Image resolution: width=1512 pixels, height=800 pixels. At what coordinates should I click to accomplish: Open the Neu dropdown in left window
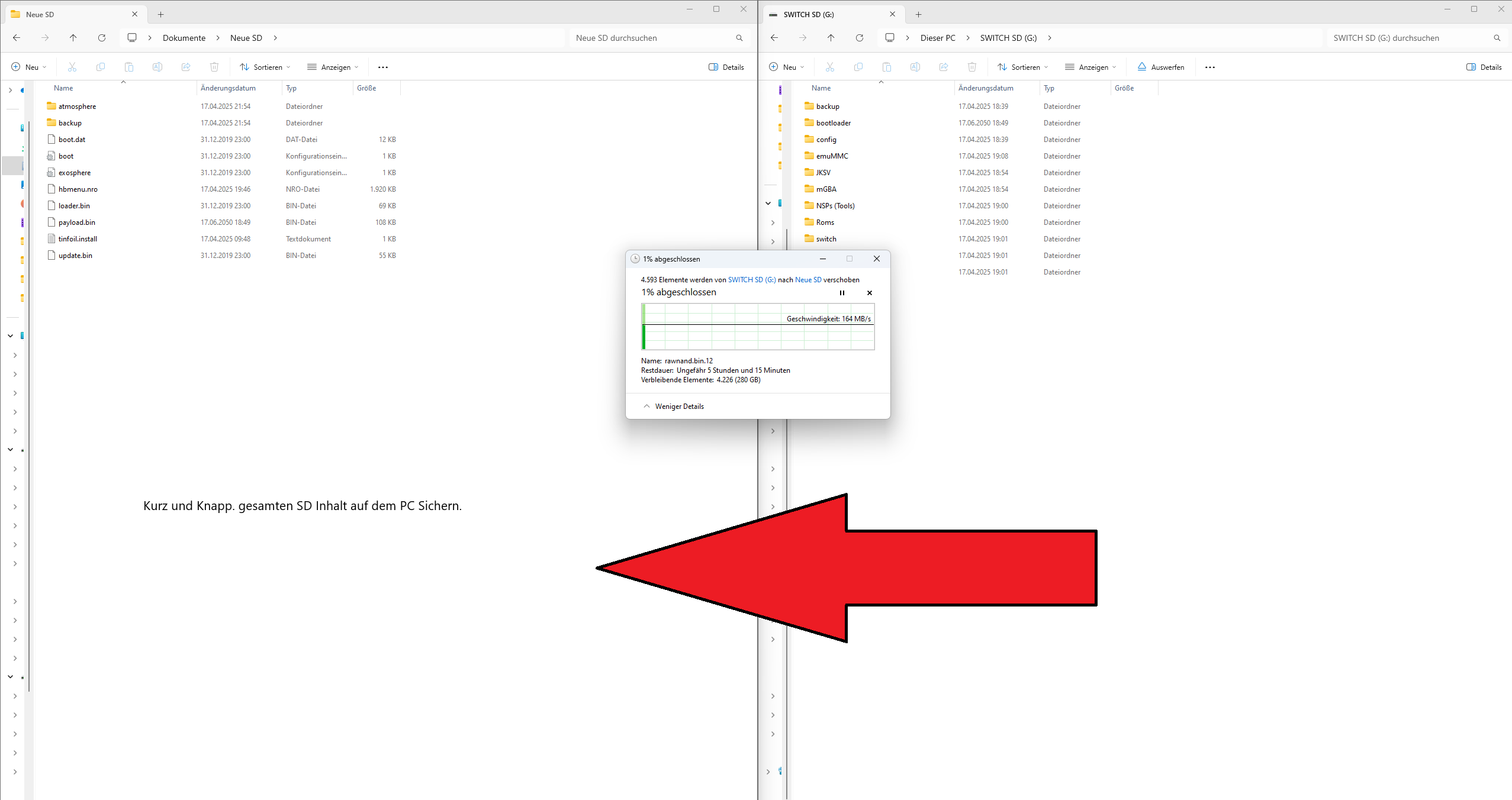click(29, 67)
